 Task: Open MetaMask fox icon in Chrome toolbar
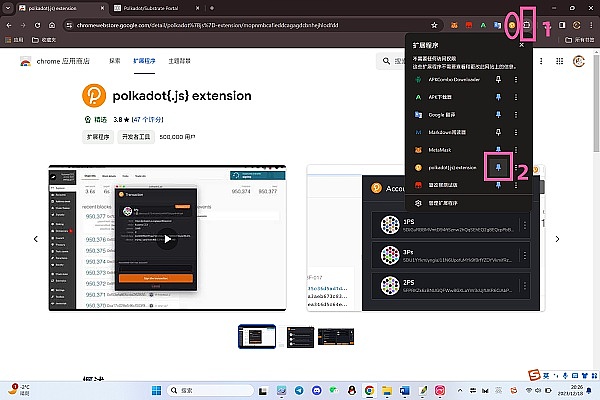coord(454,25)
